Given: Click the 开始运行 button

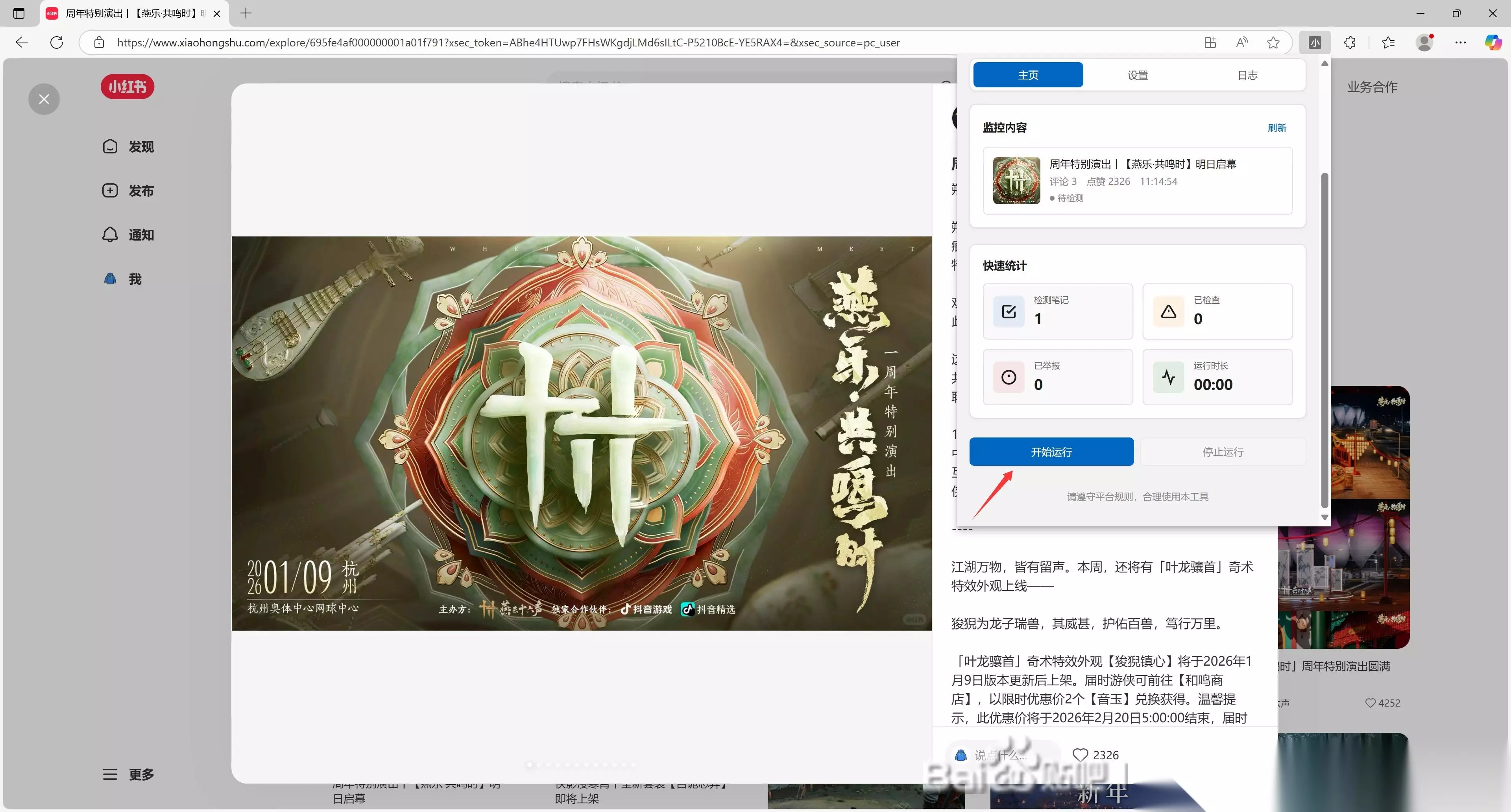Looking at the screenshot, I should point(1051,451).
